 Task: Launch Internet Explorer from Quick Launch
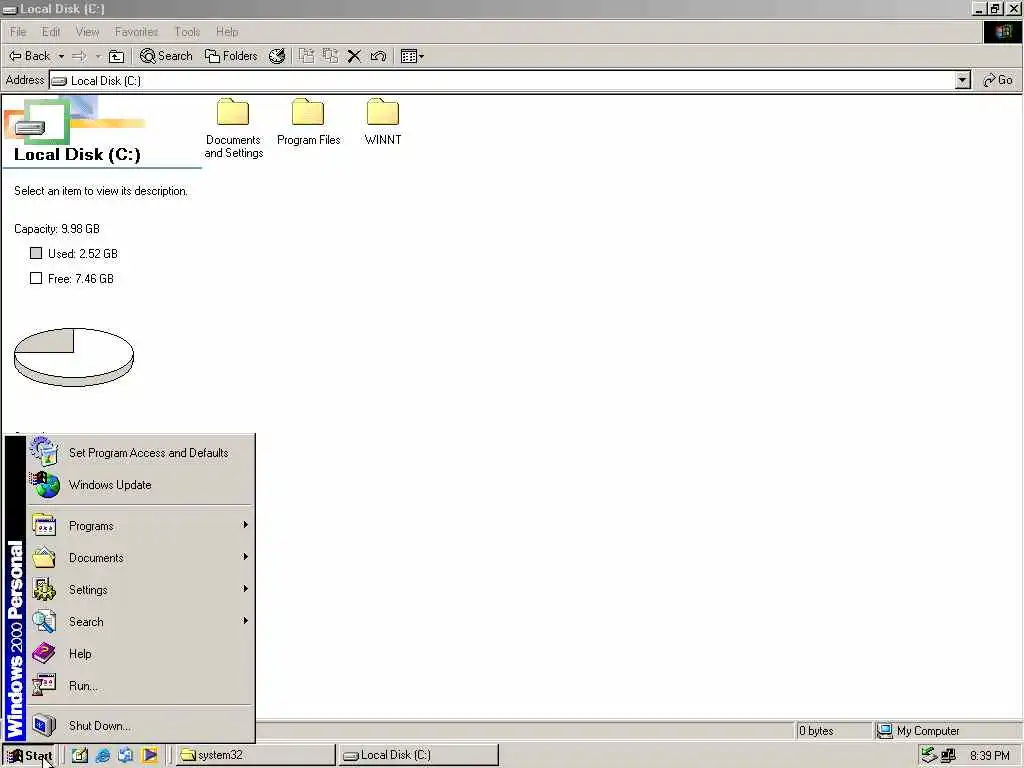(x=103, y=755)
